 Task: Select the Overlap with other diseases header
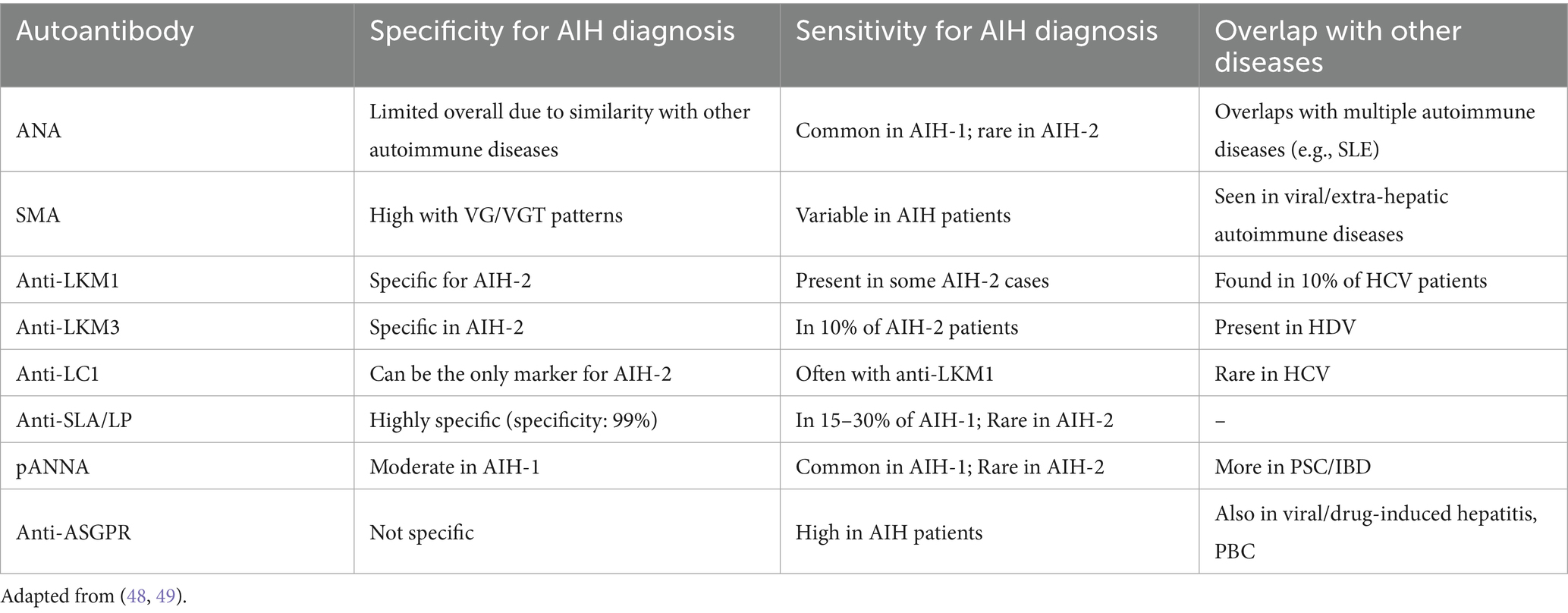click(1337, 46)
